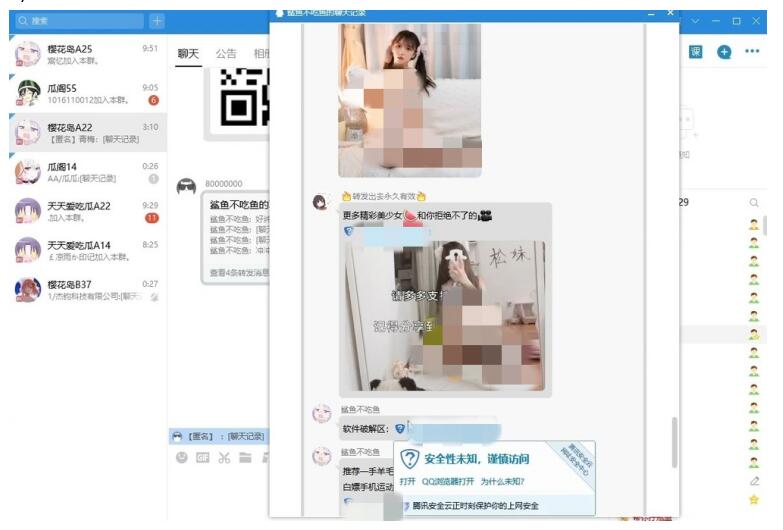
Task: Select 天天爱吃瓜A22 chat in list
Action: coord(80,211)
